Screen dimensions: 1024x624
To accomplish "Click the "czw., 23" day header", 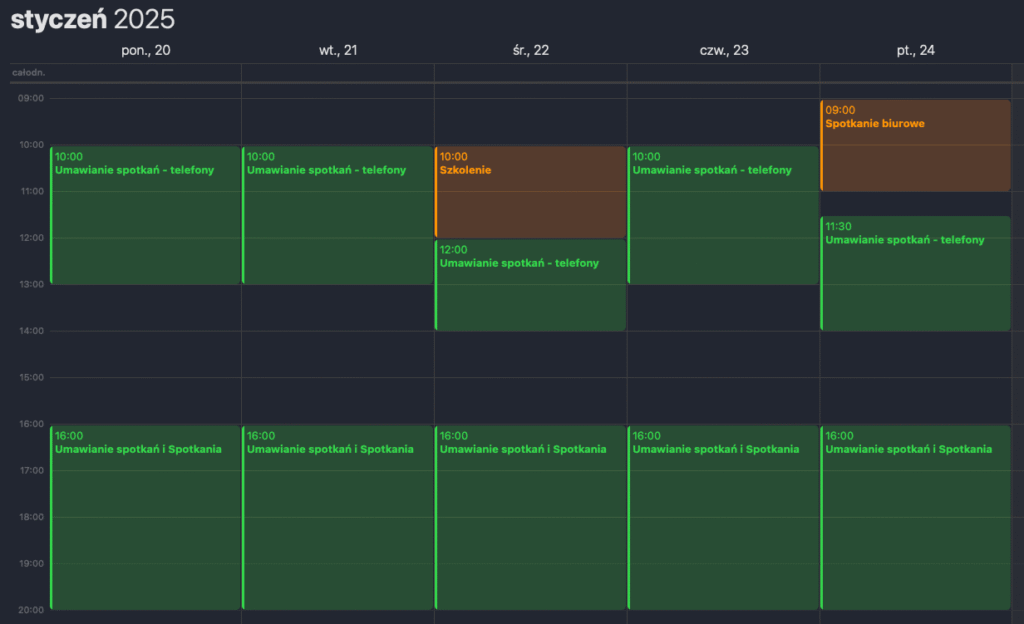I will coord(724,50).
